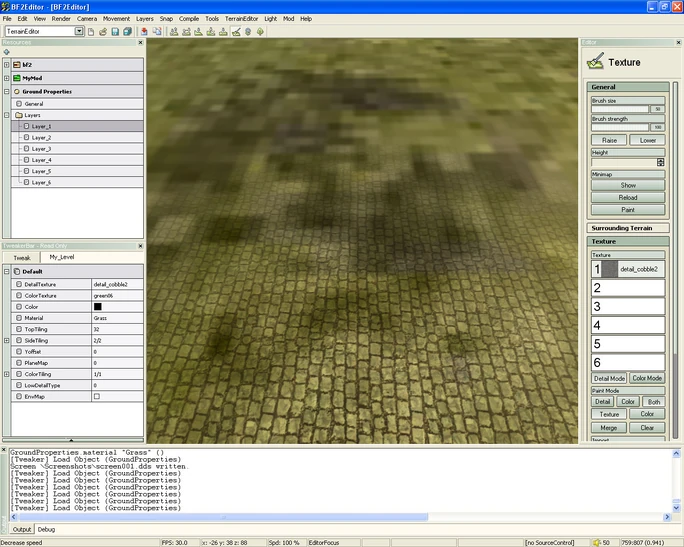
Task: Click the tree icon in the toolbar
Action: (x=260, y=31)
